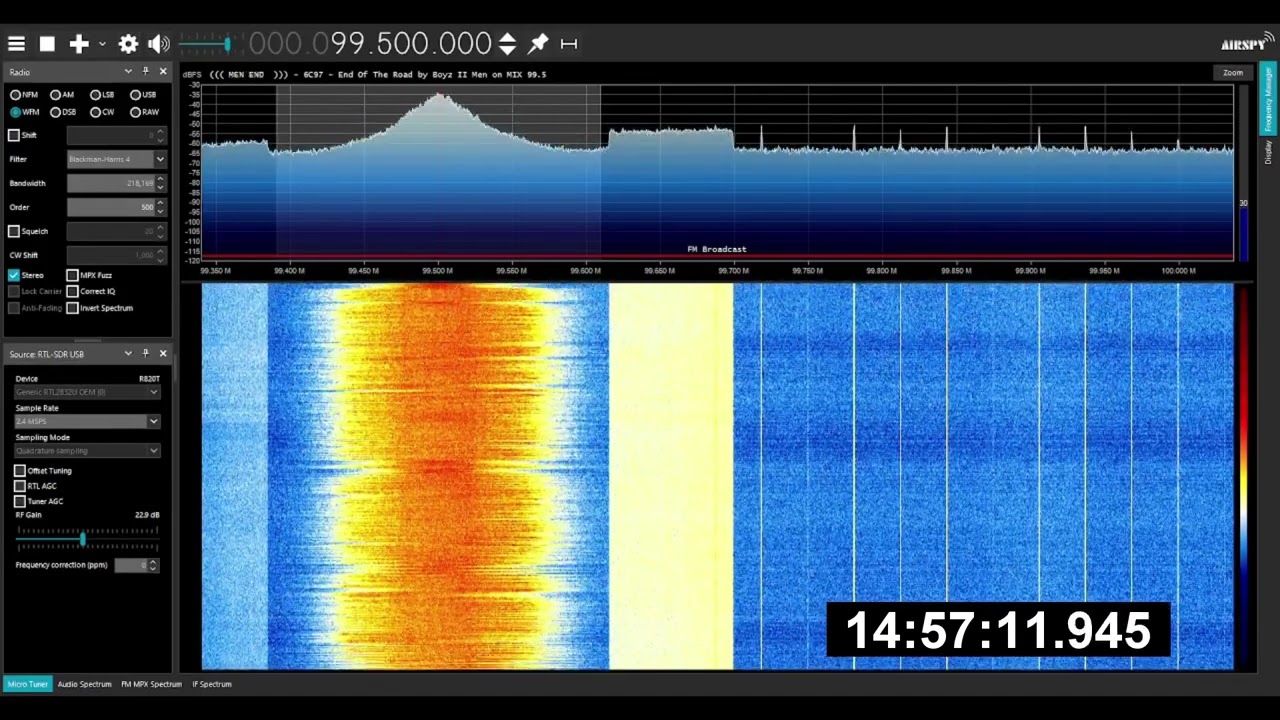Click the frequency up/down arrows icon
This screenshot has height=720, width=1280.
click(507, 44)
